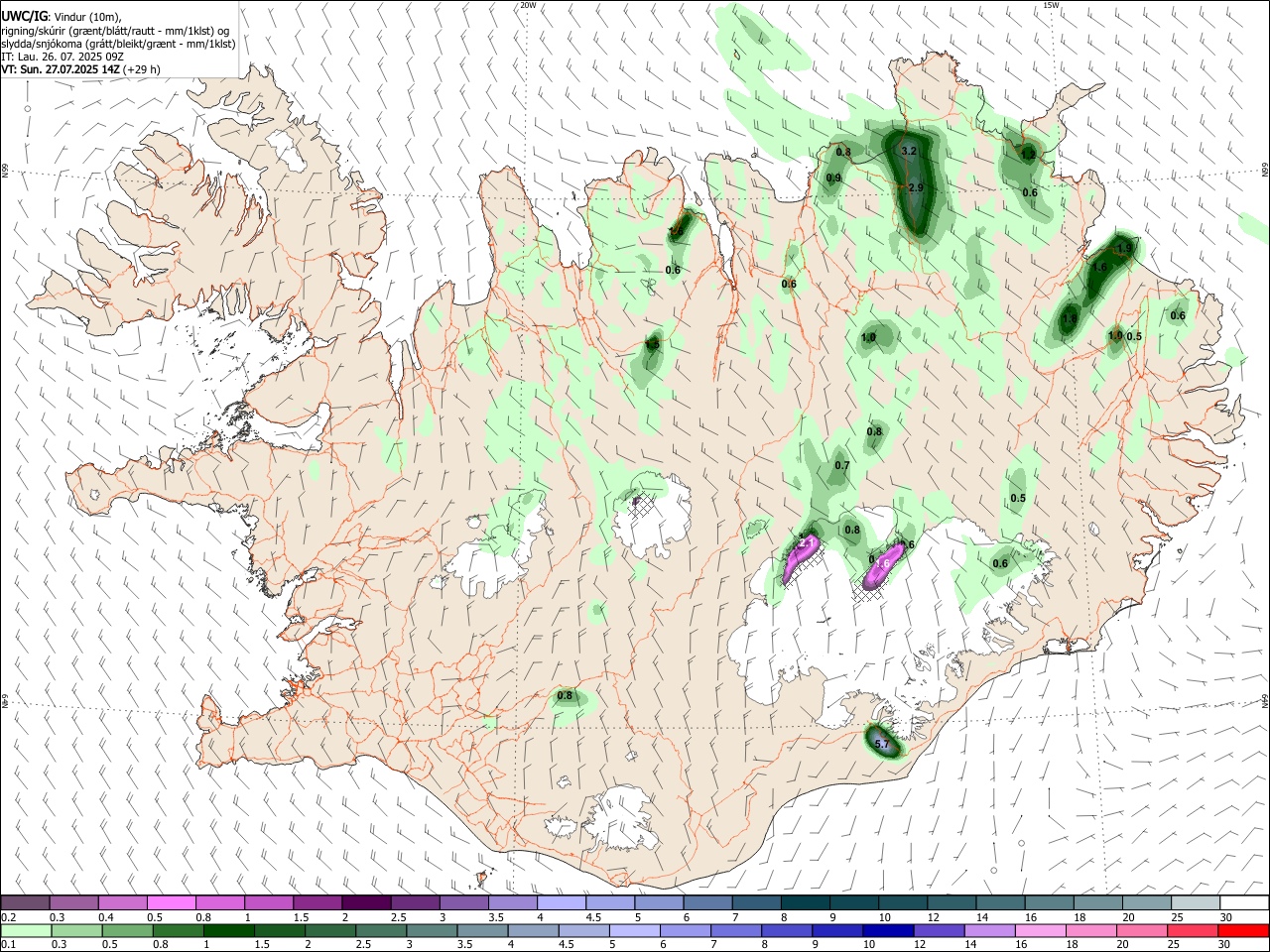Screen dimensions: 1270x952
Task: Select the dark teal upper swatch between 8 and 9
Action: tap(805, 903)
